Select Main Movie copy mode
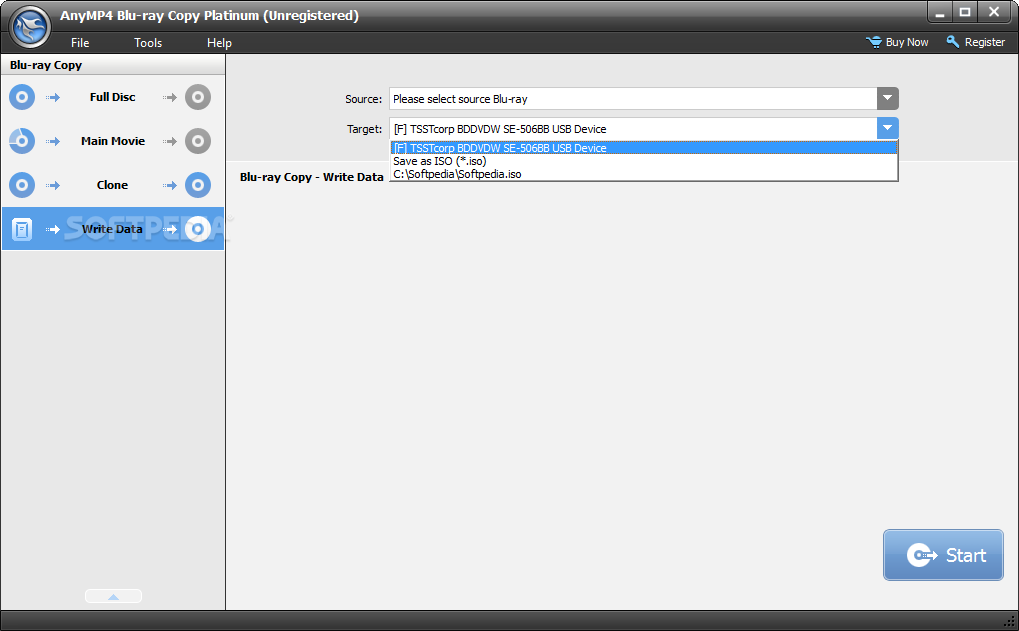The width and height of the screenshot is (1019, 631). tap(113, 141)
